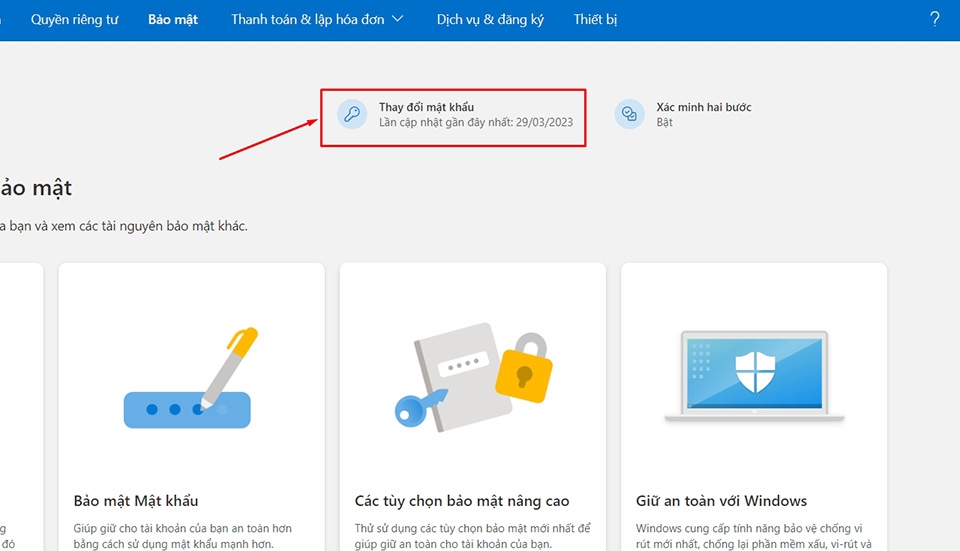Click the Windows shield laptop illustration
This screenshot has height=551, width=960.
754,376
